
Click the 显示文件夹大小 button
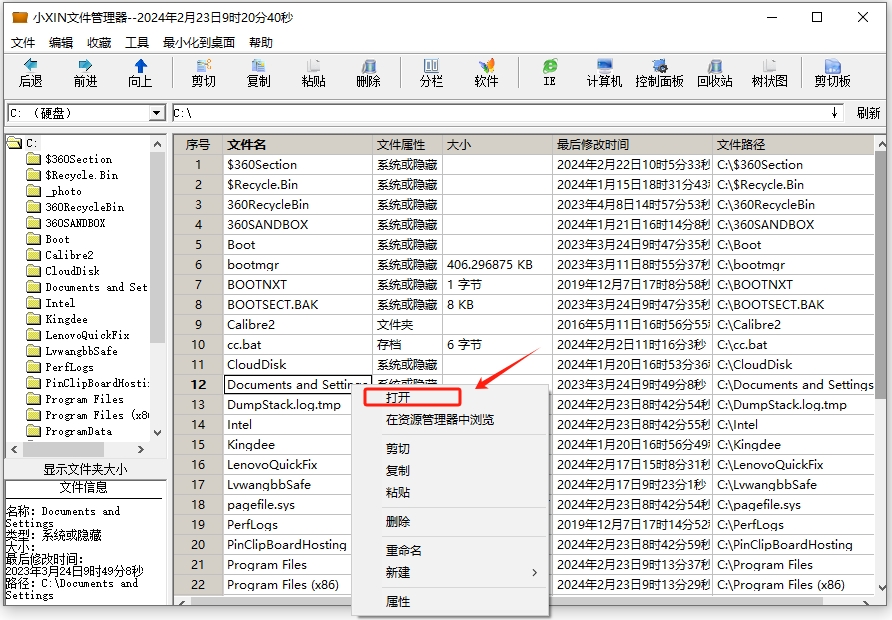85,469
